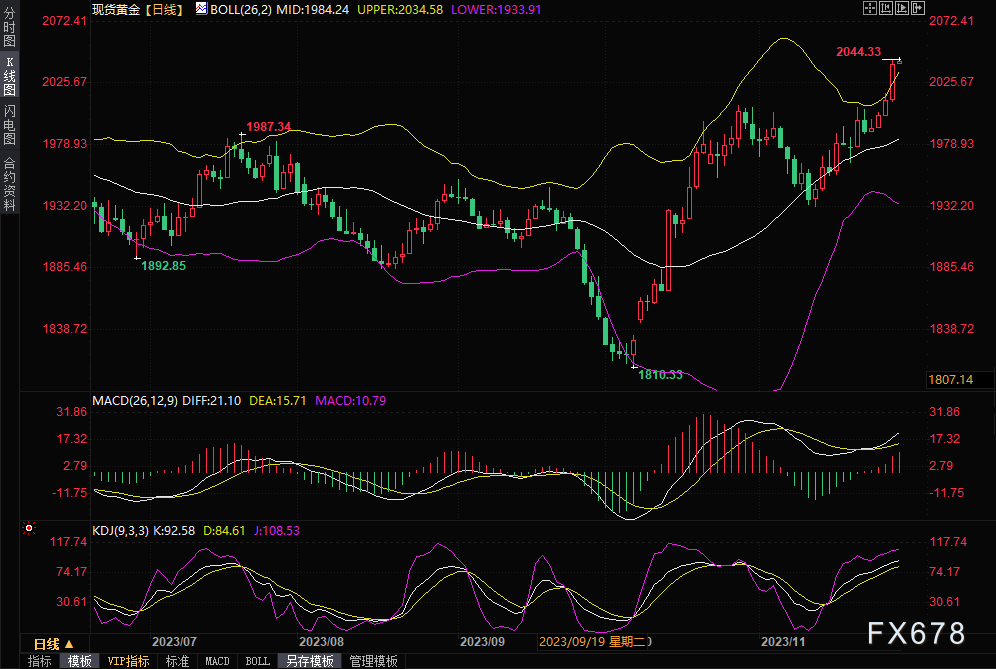Select the BOLL template button
Viewport: 996px width, 669px height.
point(257,661)
